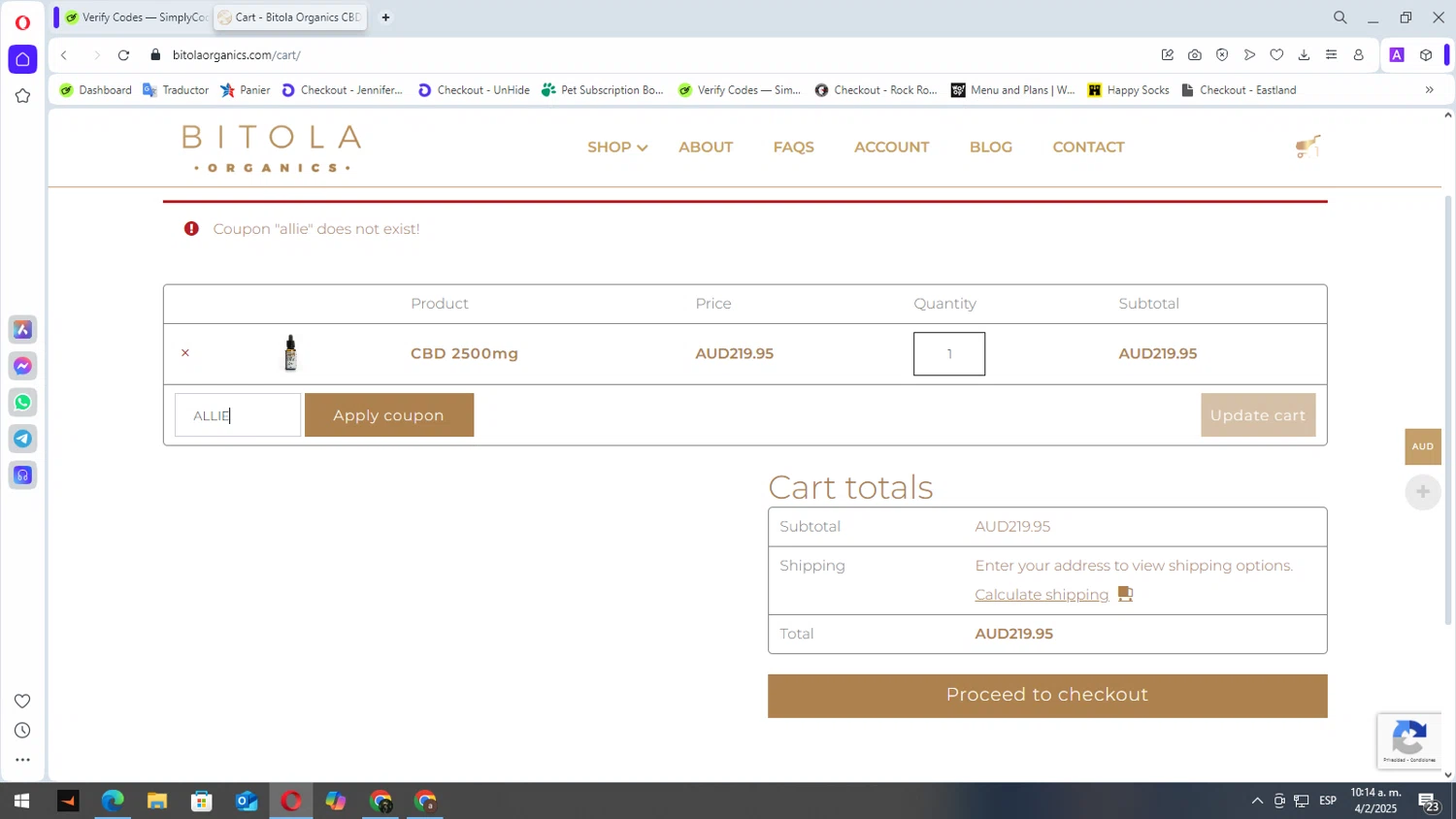Click the CBD 2500mg product thumbnail
This screenshot has height=819, width=1456.
[290, 353]
